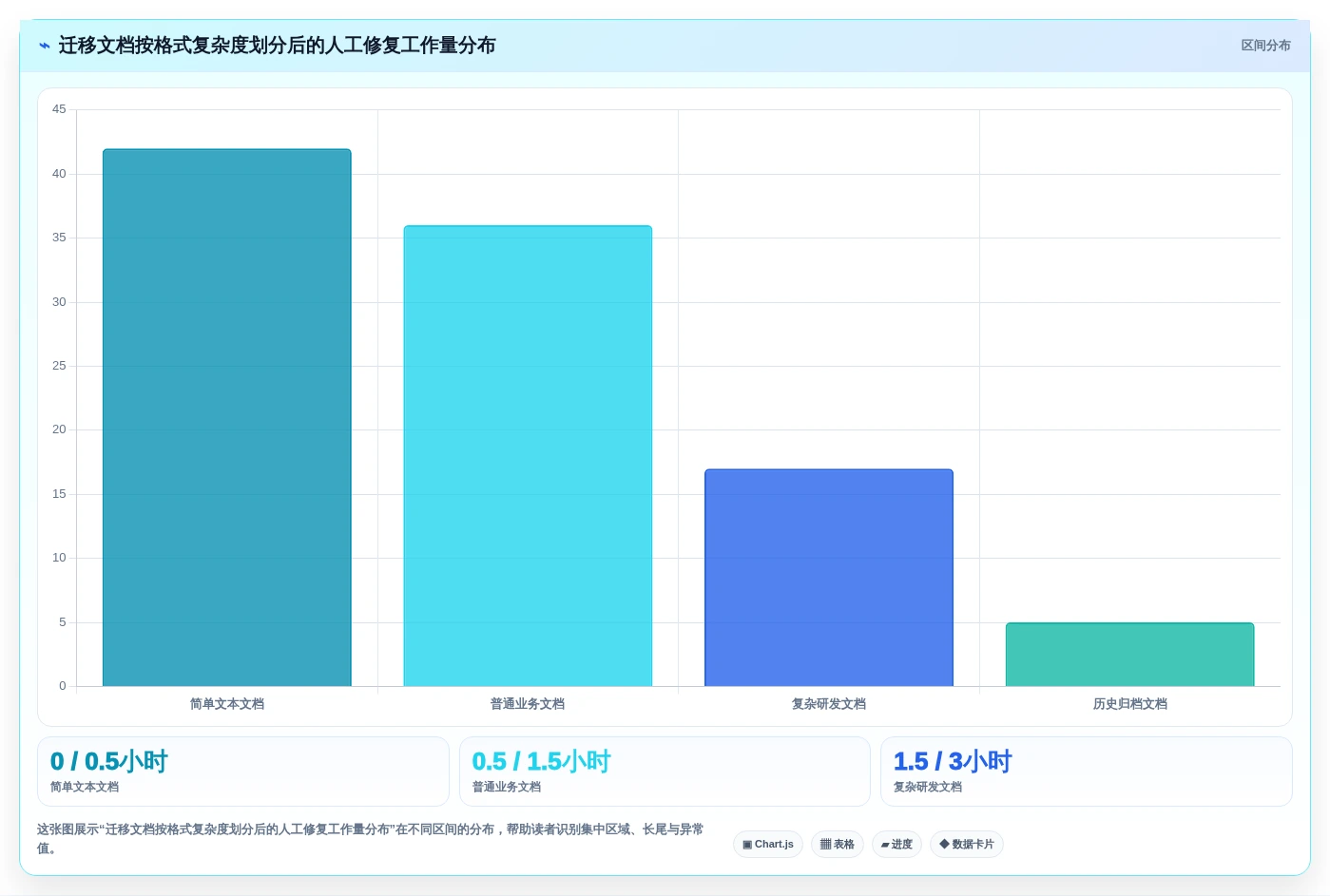Click the y-axis value 40
Viewport: 1330px width, 896px height.
point(59,174)
